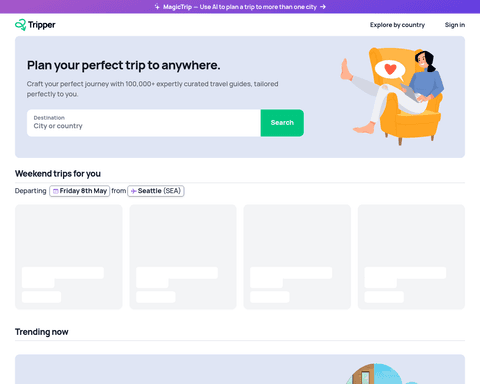This screenshot has height=384, width=480.
Task: Click the green Search button
Action: point(282,123)
